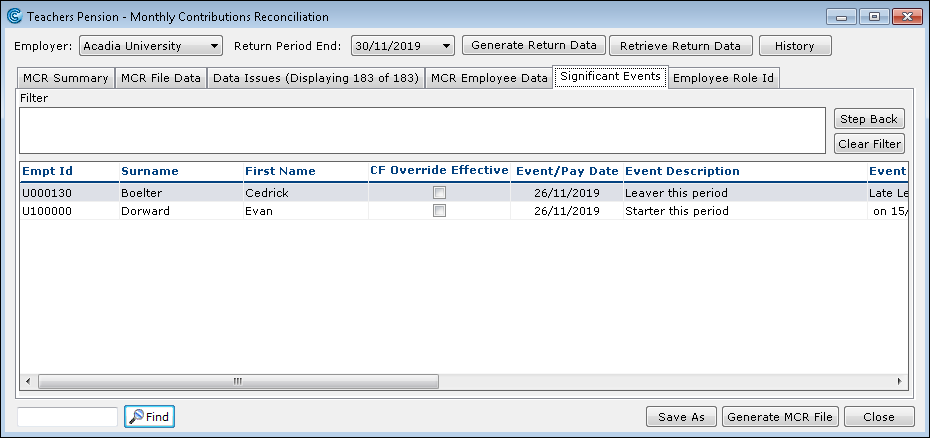Viewport: 930px width, 438px height.
Task: Switch to the MCR Summary tab
Action: click(x=66, y=78)
